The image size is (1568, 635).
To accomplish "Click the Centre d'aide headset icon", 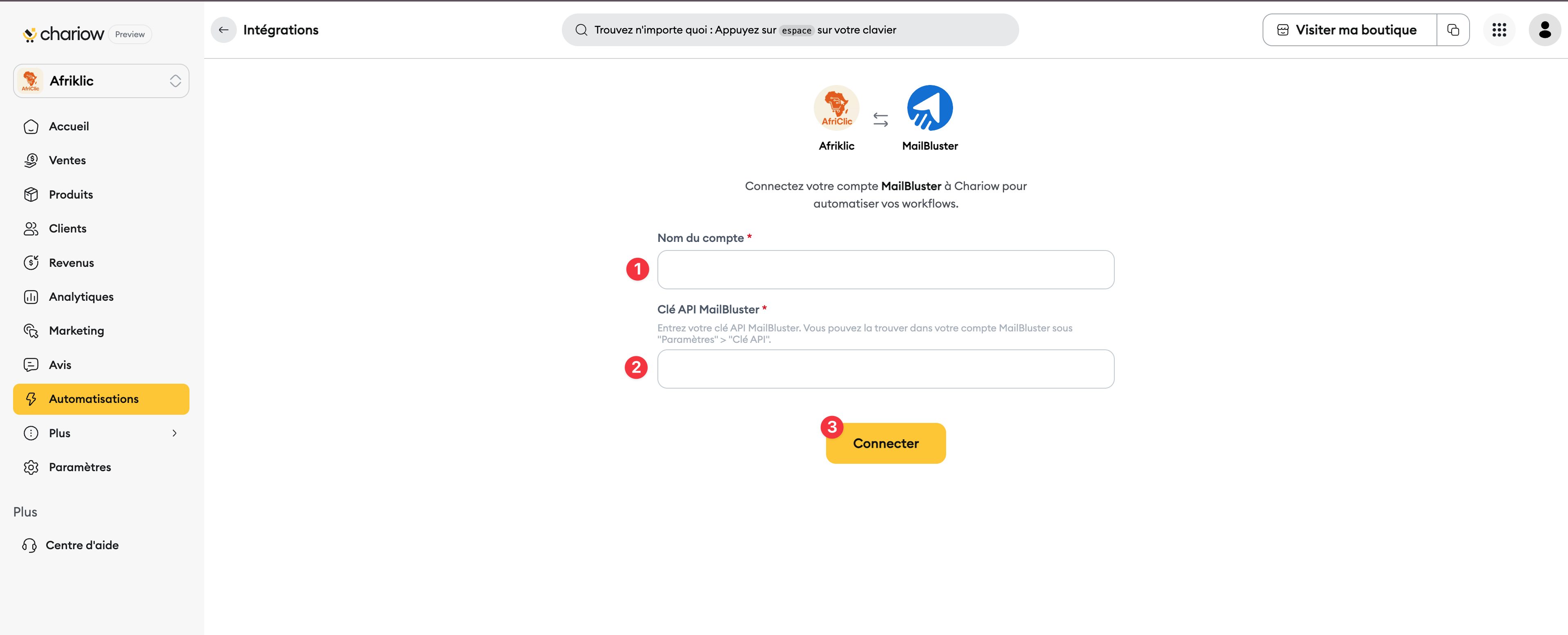I will click(29, 545).
